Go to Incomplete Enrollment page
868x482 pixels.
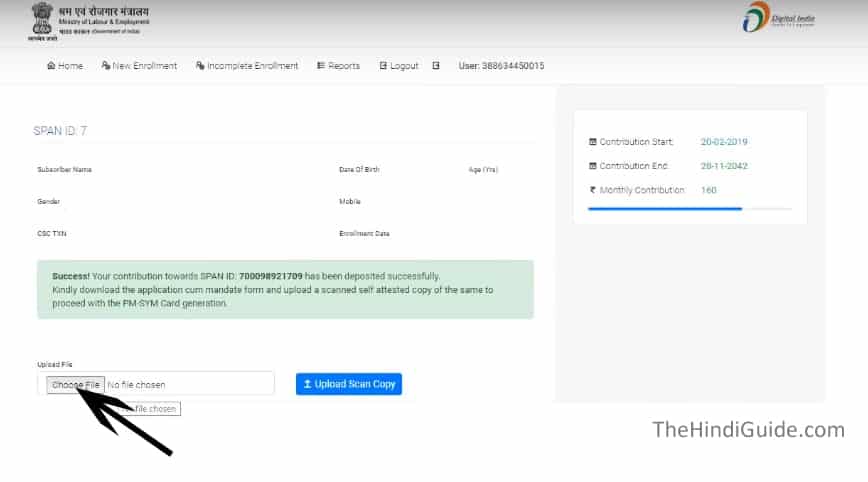pos(252,66)
